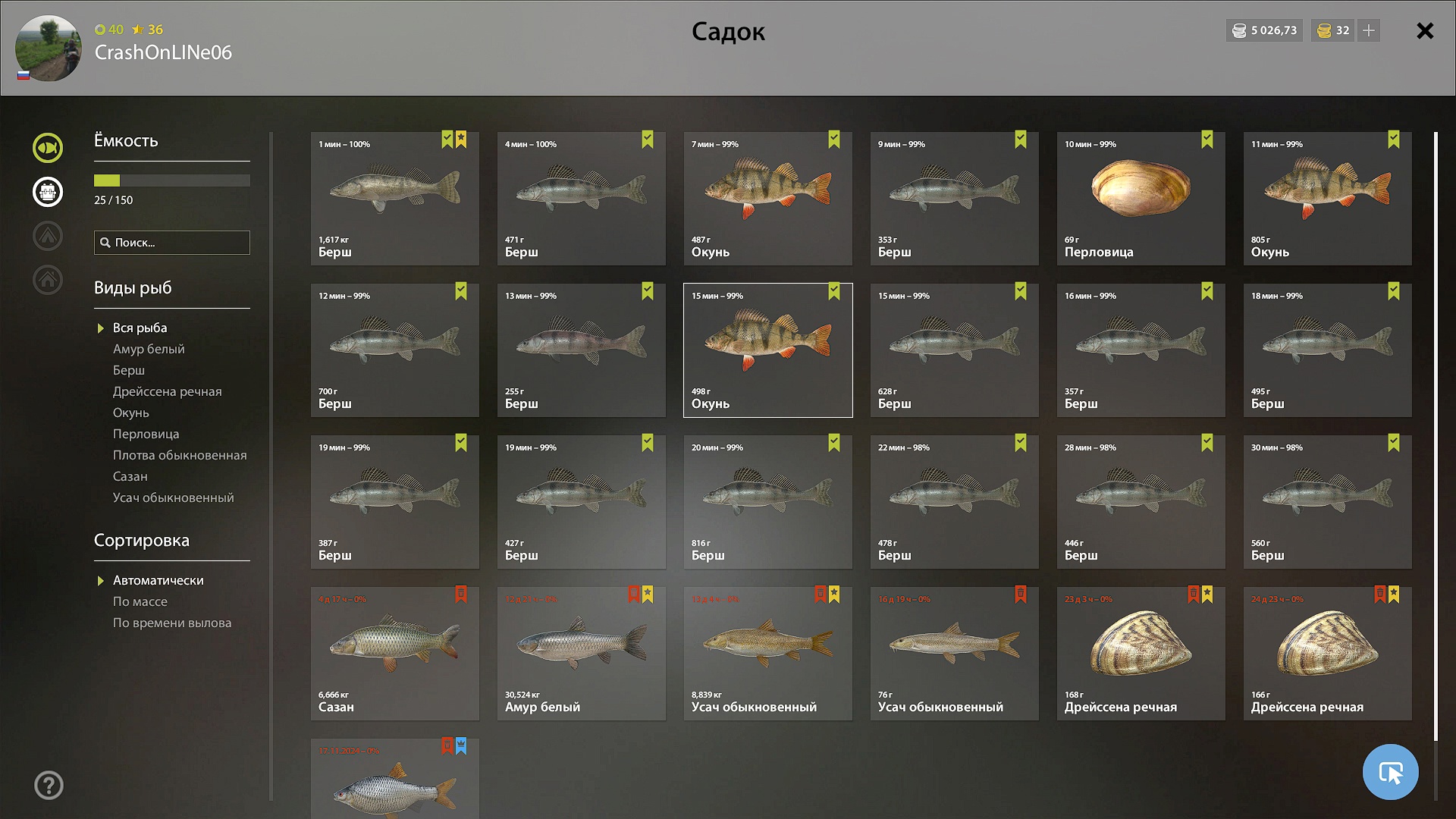Open the fish keepnet sidebar icon
The image size is (1456, 819).
pos(48,148)
